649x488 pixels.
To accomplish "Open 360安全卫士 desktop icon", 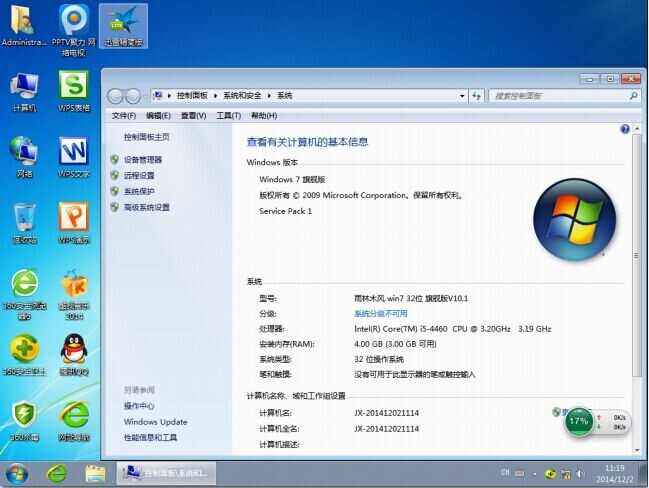I will coord(24,355).
